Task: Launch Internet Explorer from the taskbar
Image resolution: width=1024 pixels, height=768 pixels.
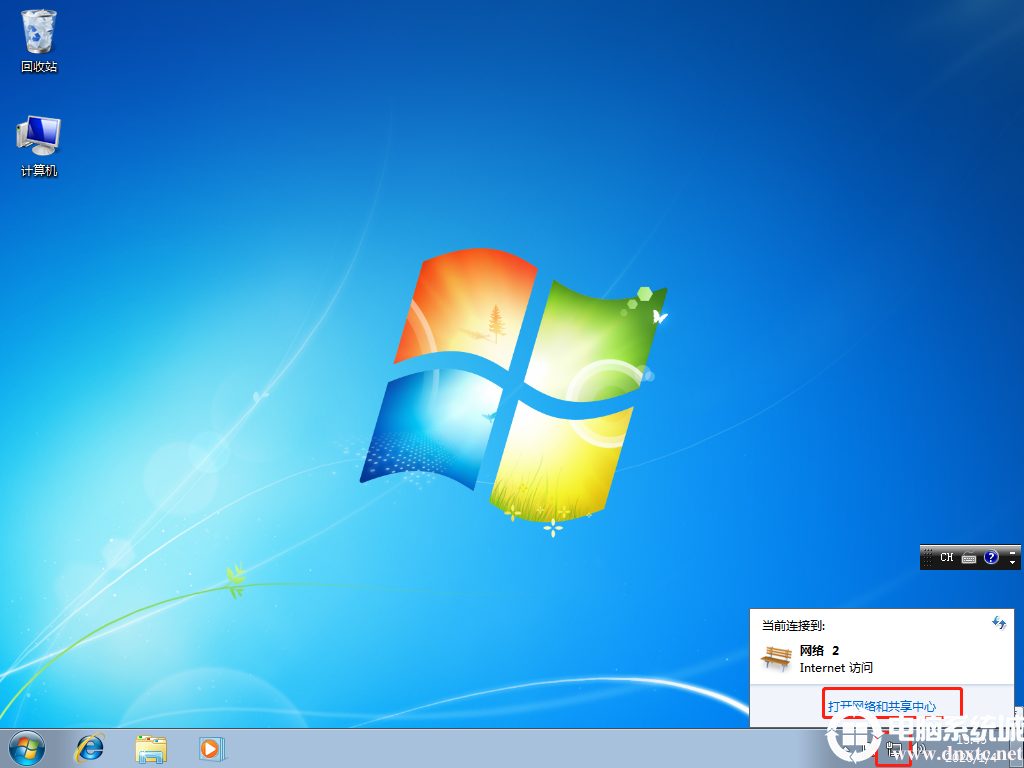Action: [x=90, y=748]
